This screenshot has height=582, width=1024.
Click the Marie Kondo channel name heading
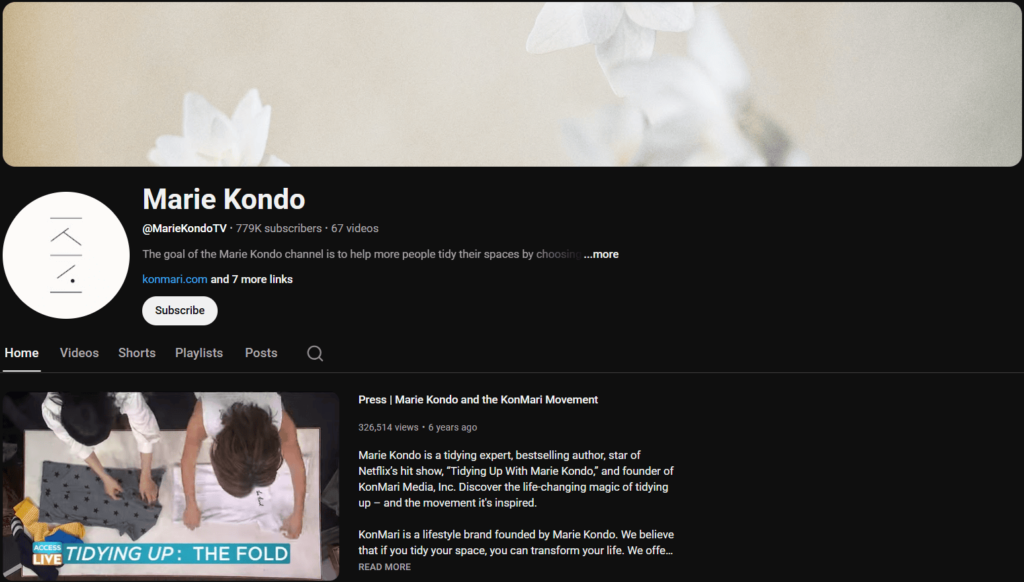(223, 199)
